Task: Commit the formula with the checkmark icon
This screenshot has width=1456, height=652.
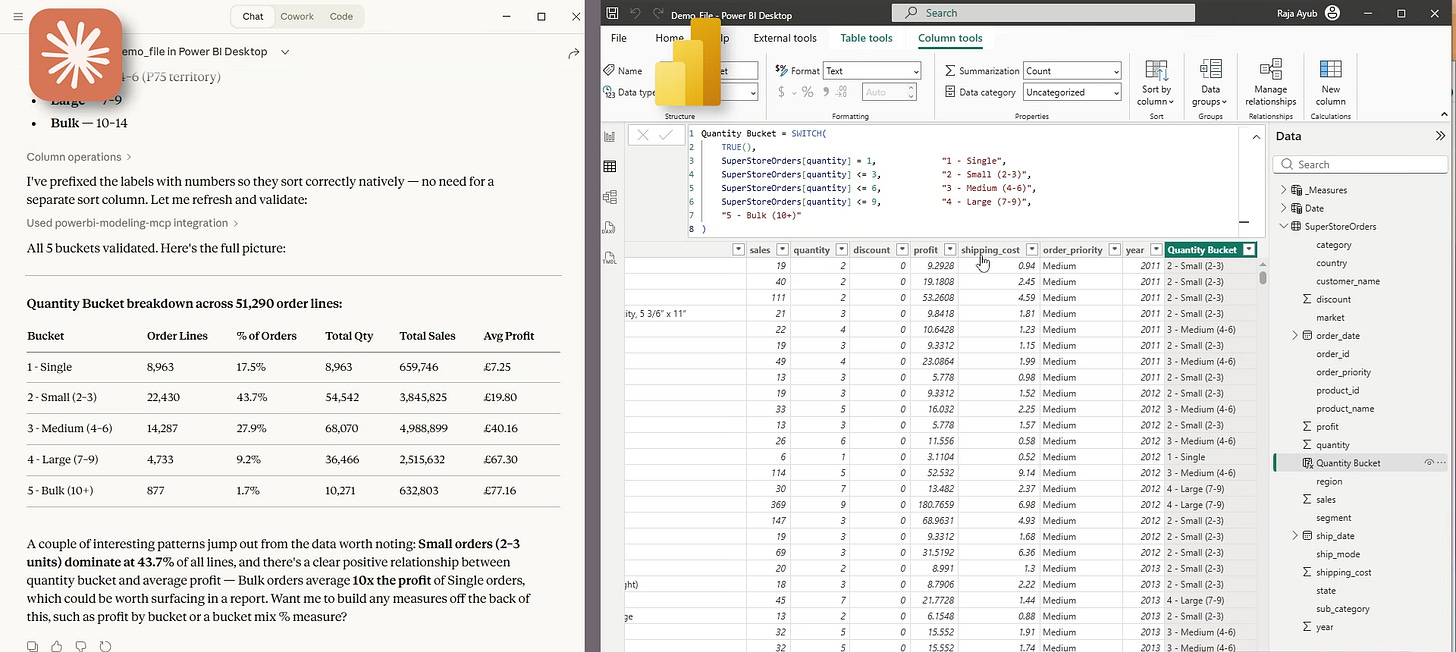Action: coord(666,135)
